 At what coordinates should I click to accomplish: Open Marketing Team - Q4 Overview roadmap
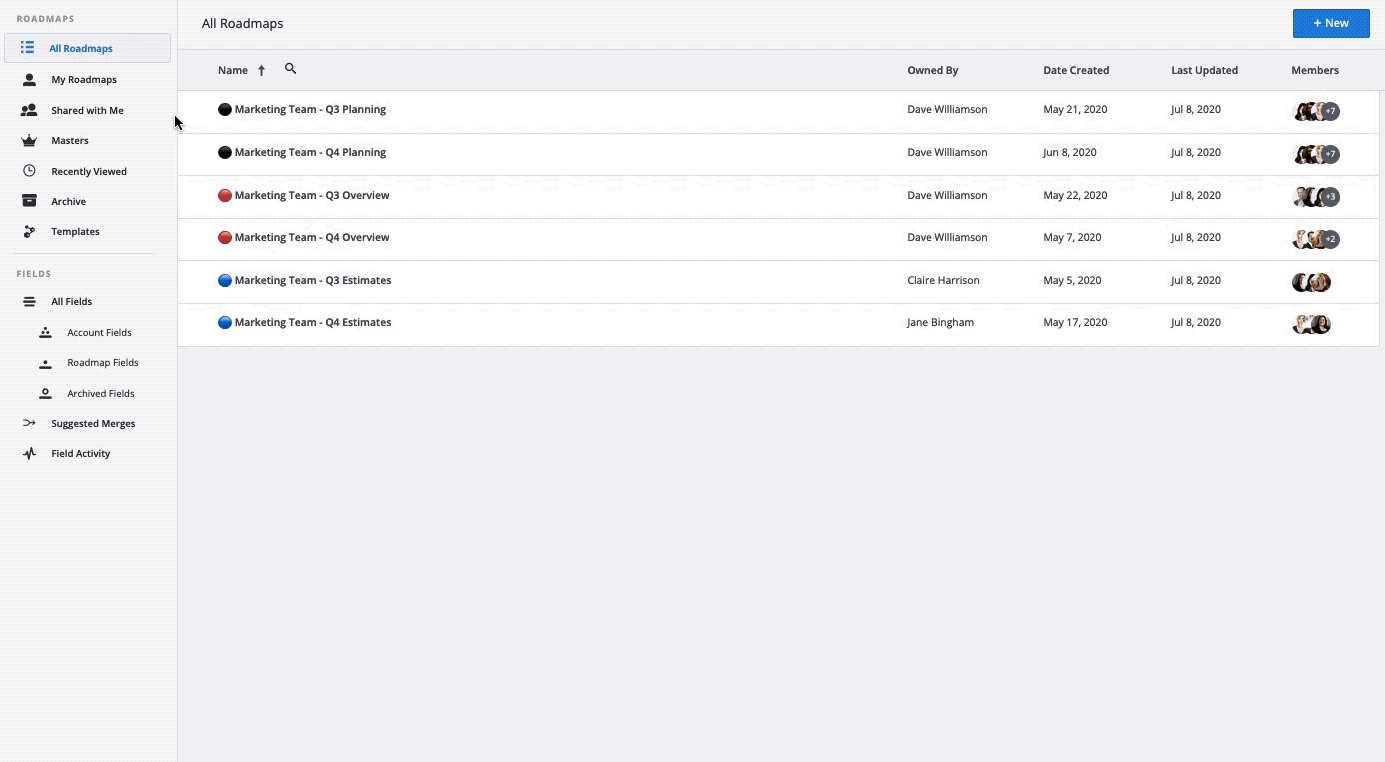point(312,238)
